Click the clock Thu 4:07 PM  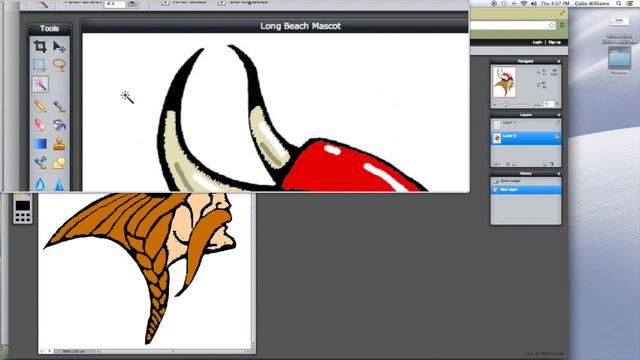[555, 3]
